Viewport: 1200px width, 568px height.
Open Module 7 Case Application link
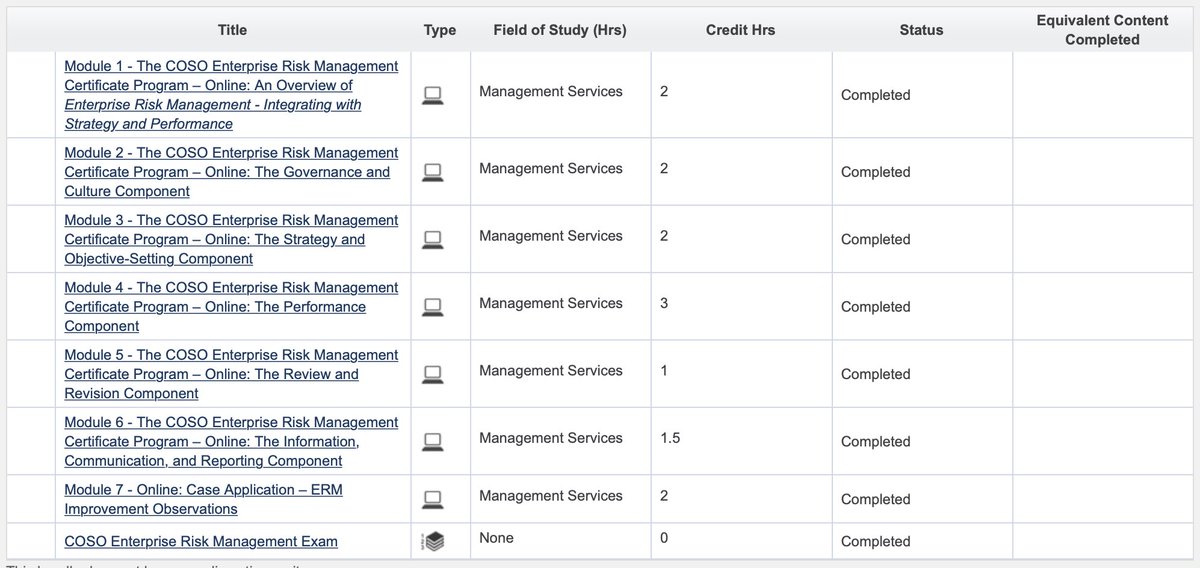204,498
